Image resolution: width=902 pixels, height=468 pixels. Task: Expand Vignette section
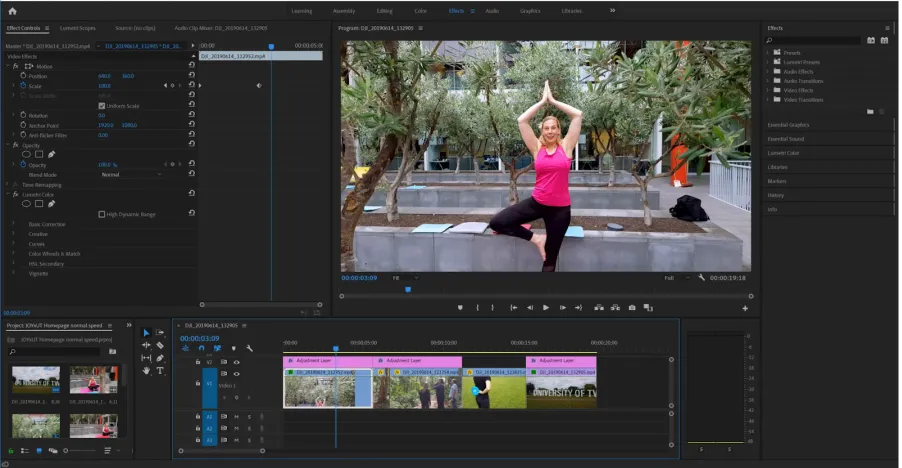[13, 274]
